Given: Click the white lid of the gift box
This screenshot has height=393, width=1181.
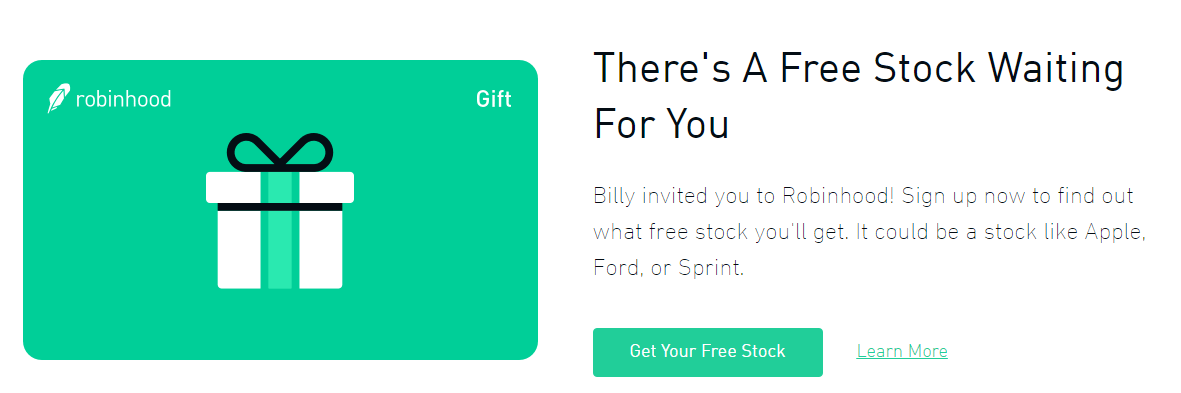Looking at the screenshot, I should coord(280,187).
